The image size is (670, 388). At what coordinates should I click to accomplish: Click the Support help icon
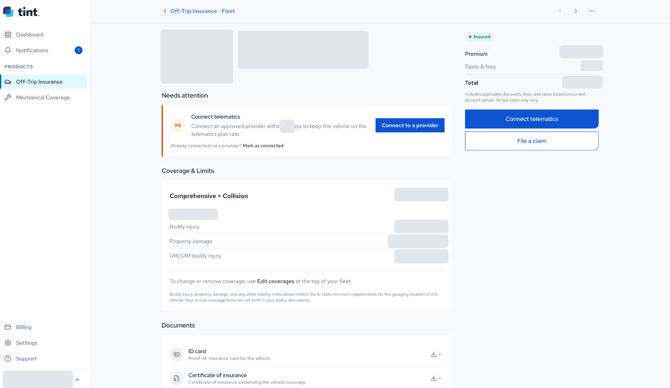pos(8,359)
